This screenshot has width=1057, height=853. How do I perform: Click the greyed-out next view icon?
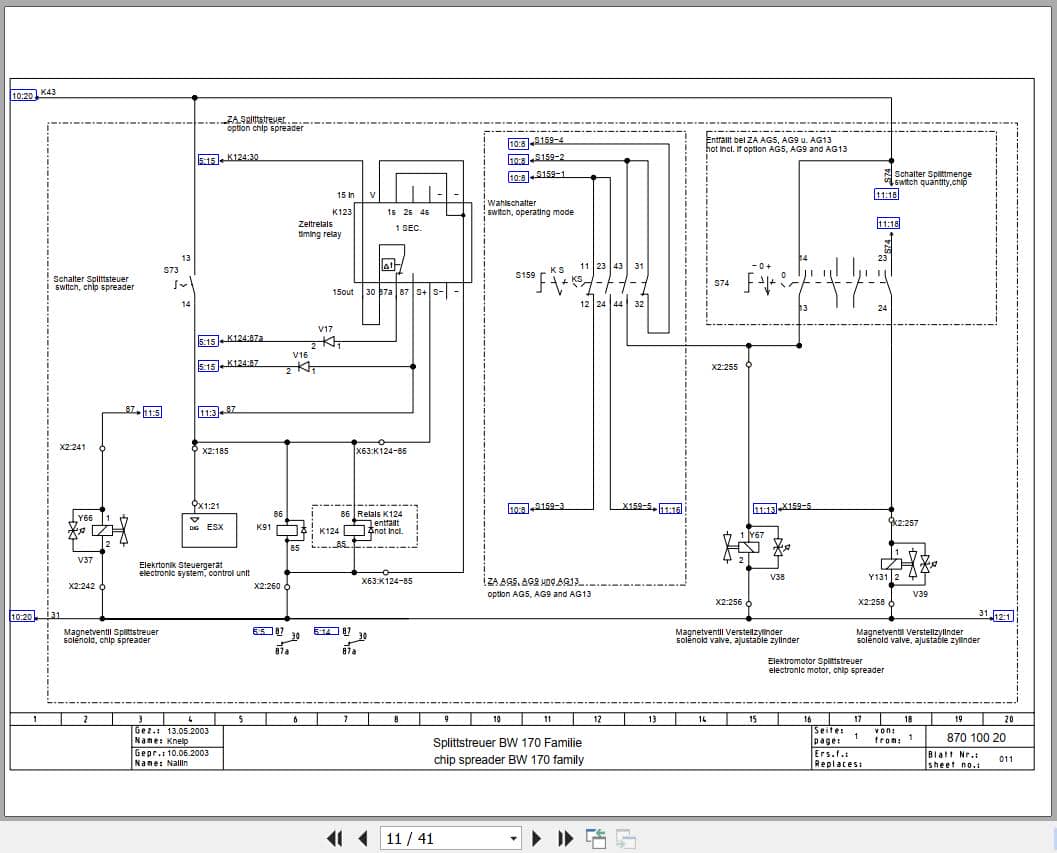(626, 838)
